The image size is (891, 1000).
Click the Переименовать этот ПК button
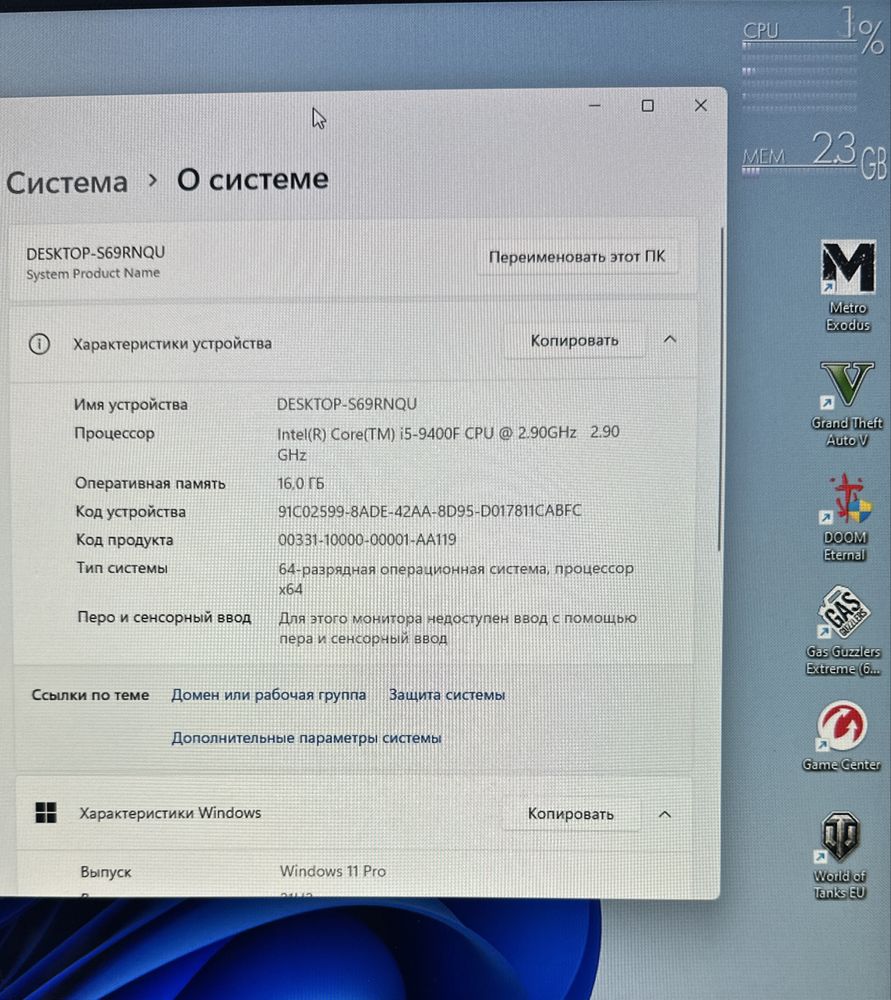(577, 257)
